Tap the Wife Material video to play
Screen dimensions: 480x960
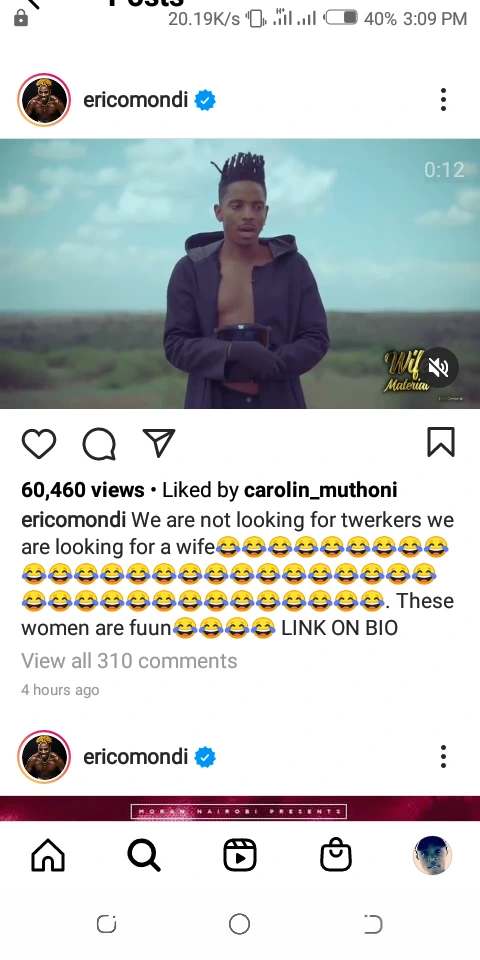240,274
